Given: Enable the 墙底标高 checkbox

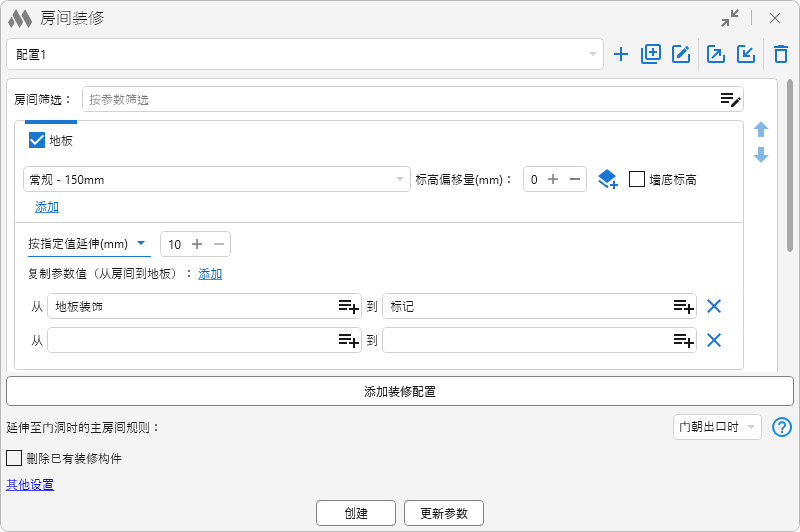Looking at the screenshot, I should coord(637,180).
